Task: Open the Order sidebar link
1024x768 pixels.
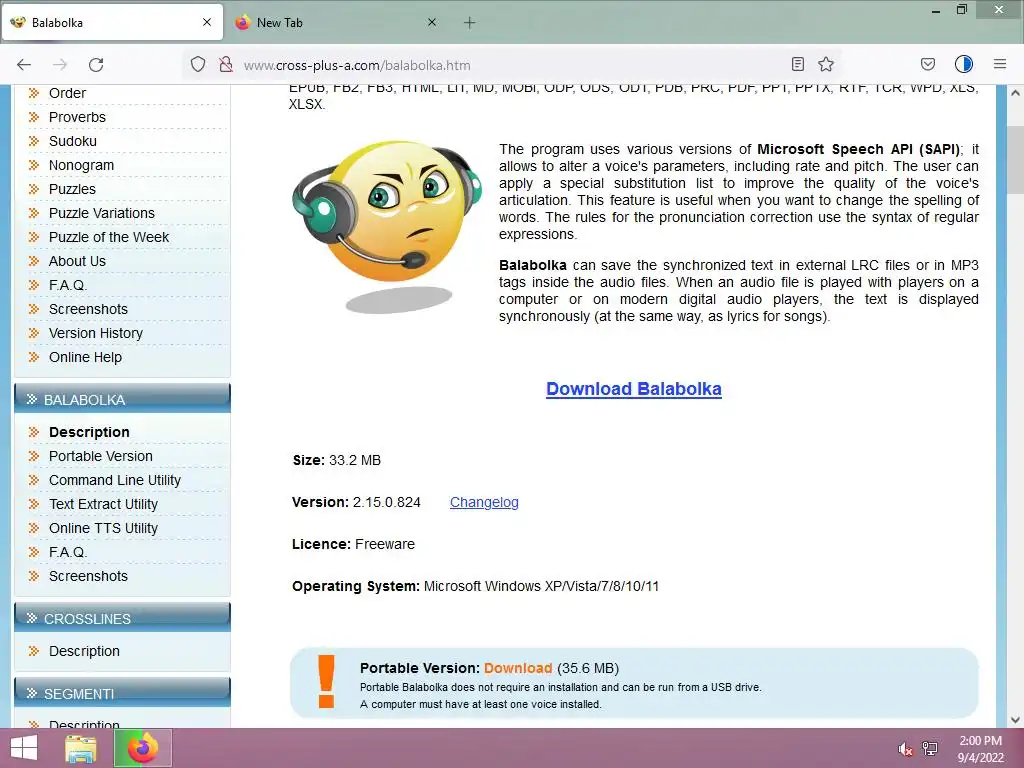Action: [x=67, y=93]
